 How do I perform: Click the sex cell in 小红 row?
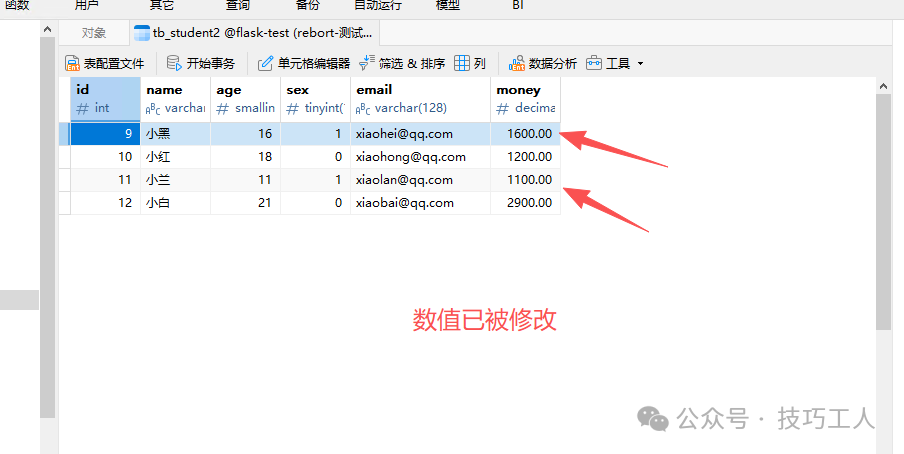[x=315, y=157]
